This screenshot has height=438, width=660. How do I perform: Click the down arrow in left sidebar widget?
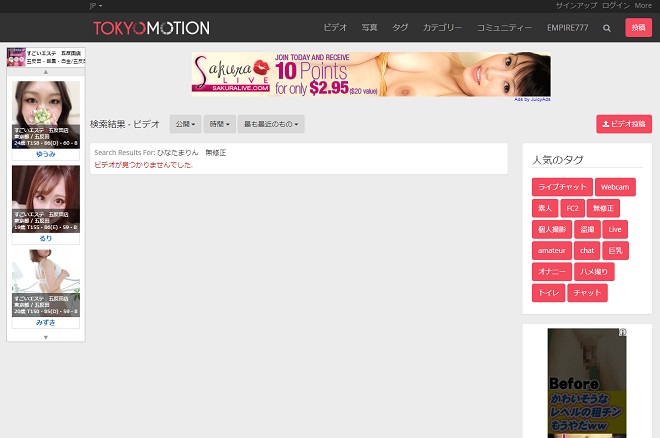[46, 337]
